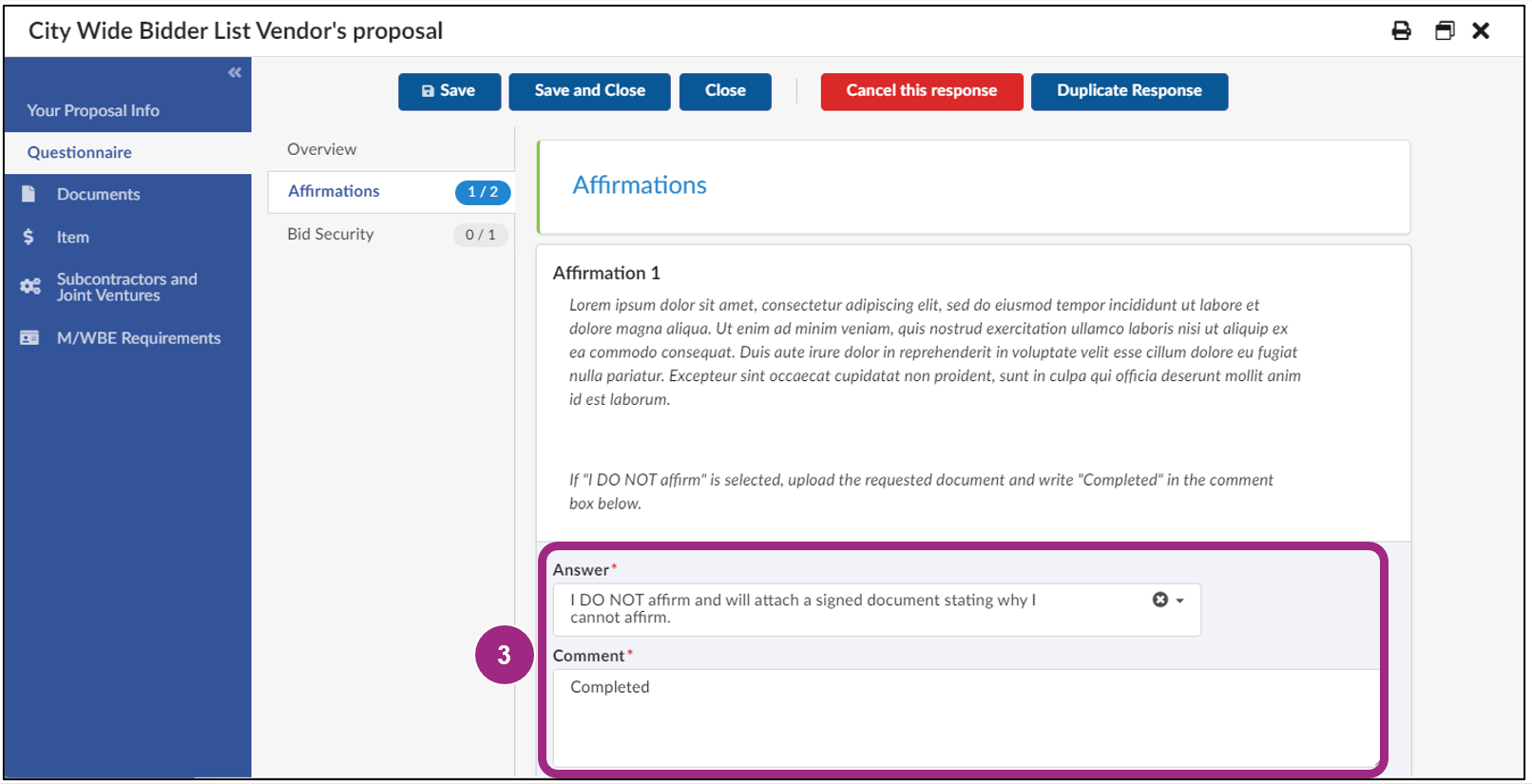Collapse the left sidebar with double chevron
The width and height of the screenshot is (1532, 784).
point(235,72)
